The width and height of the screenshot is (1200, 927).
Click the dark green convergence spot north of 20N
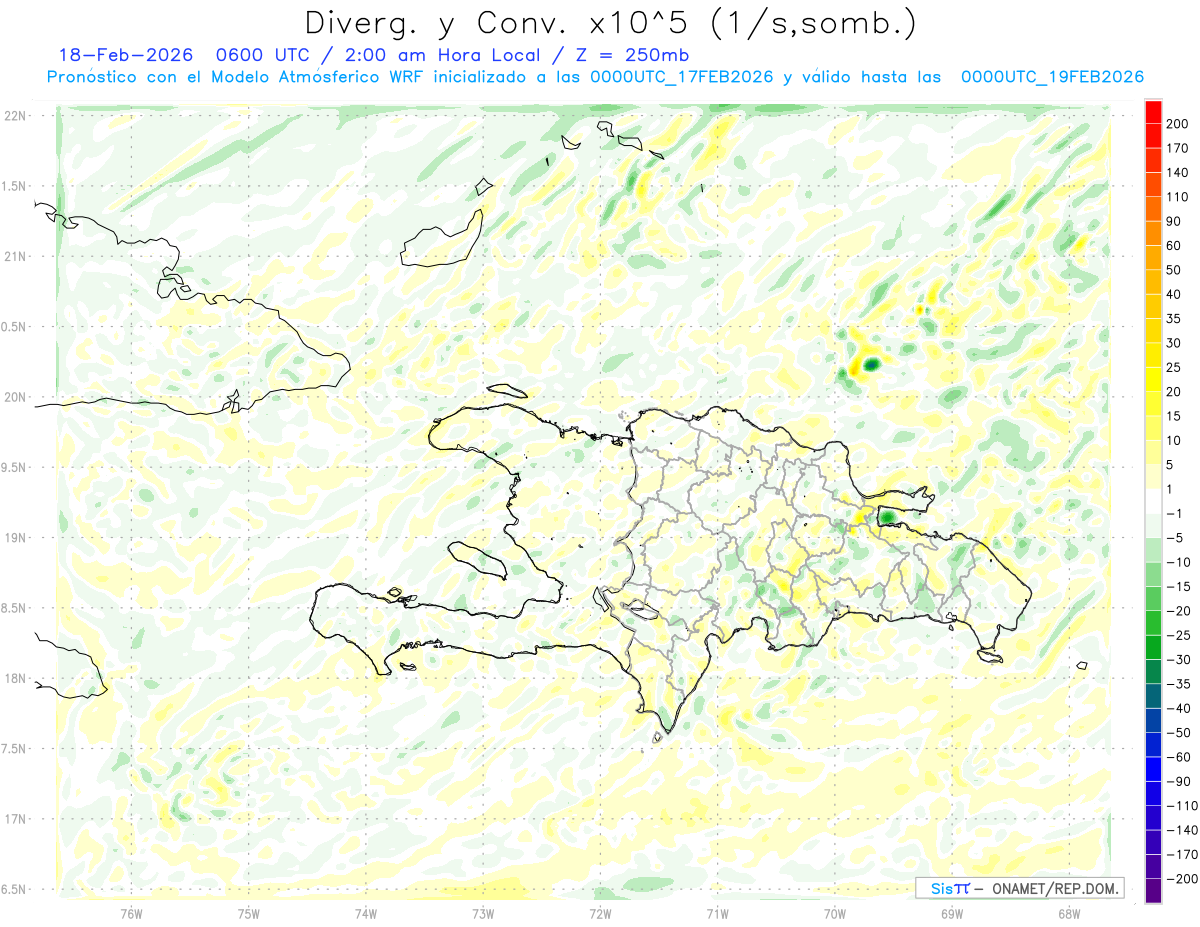(x=872, y=364)
